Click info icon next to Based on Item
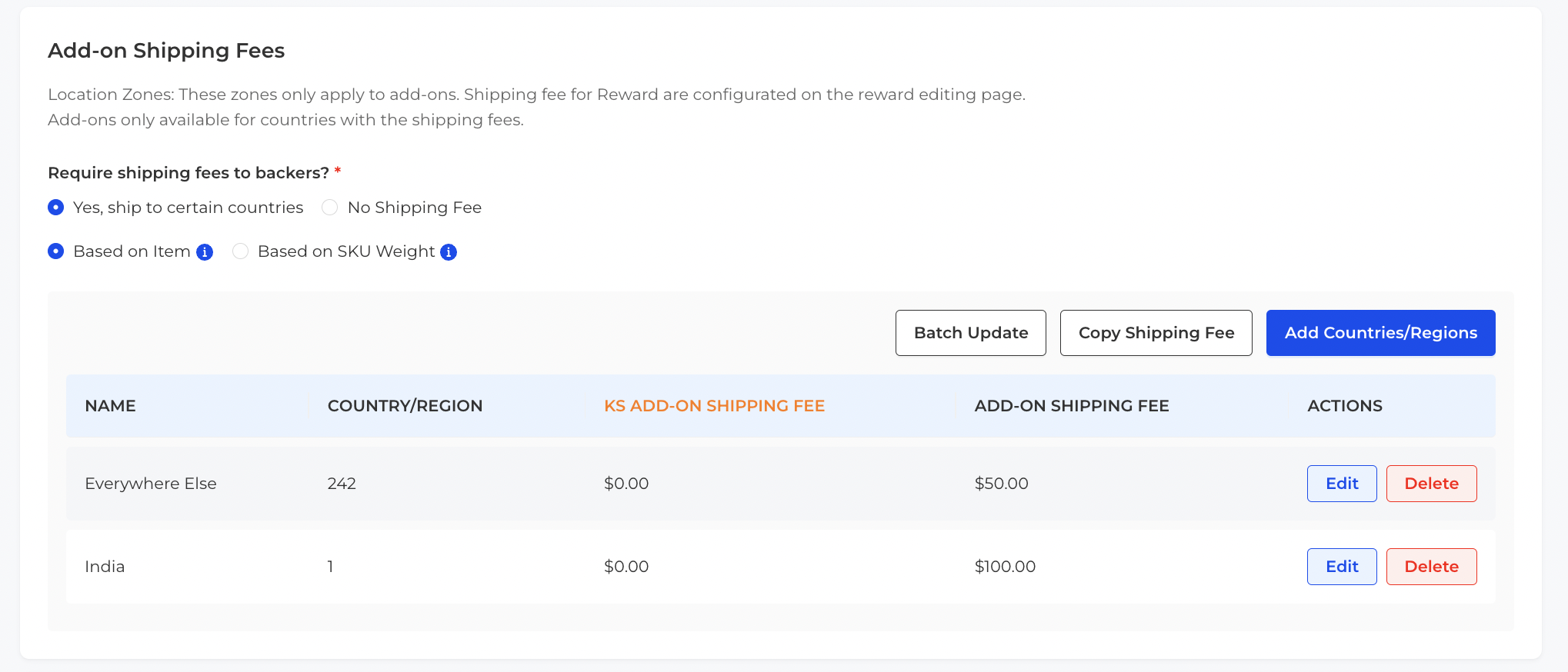 click(x=205, y=252)
